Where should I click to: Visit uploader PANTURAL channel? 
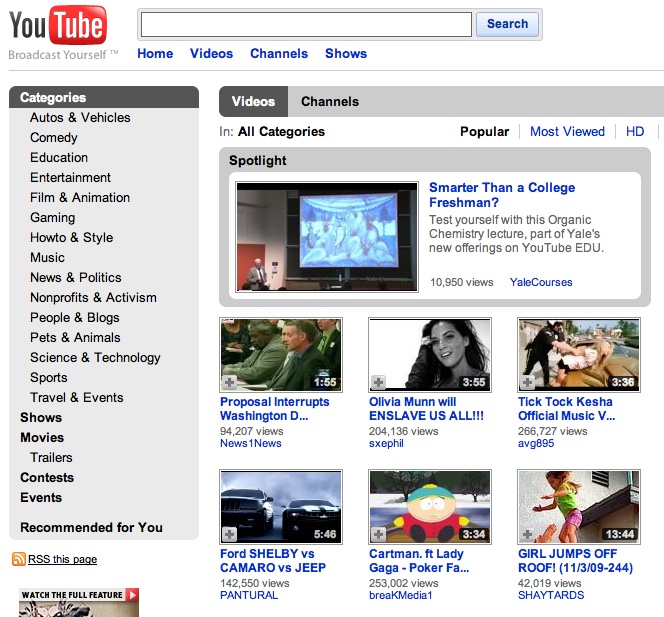[249, 595]
